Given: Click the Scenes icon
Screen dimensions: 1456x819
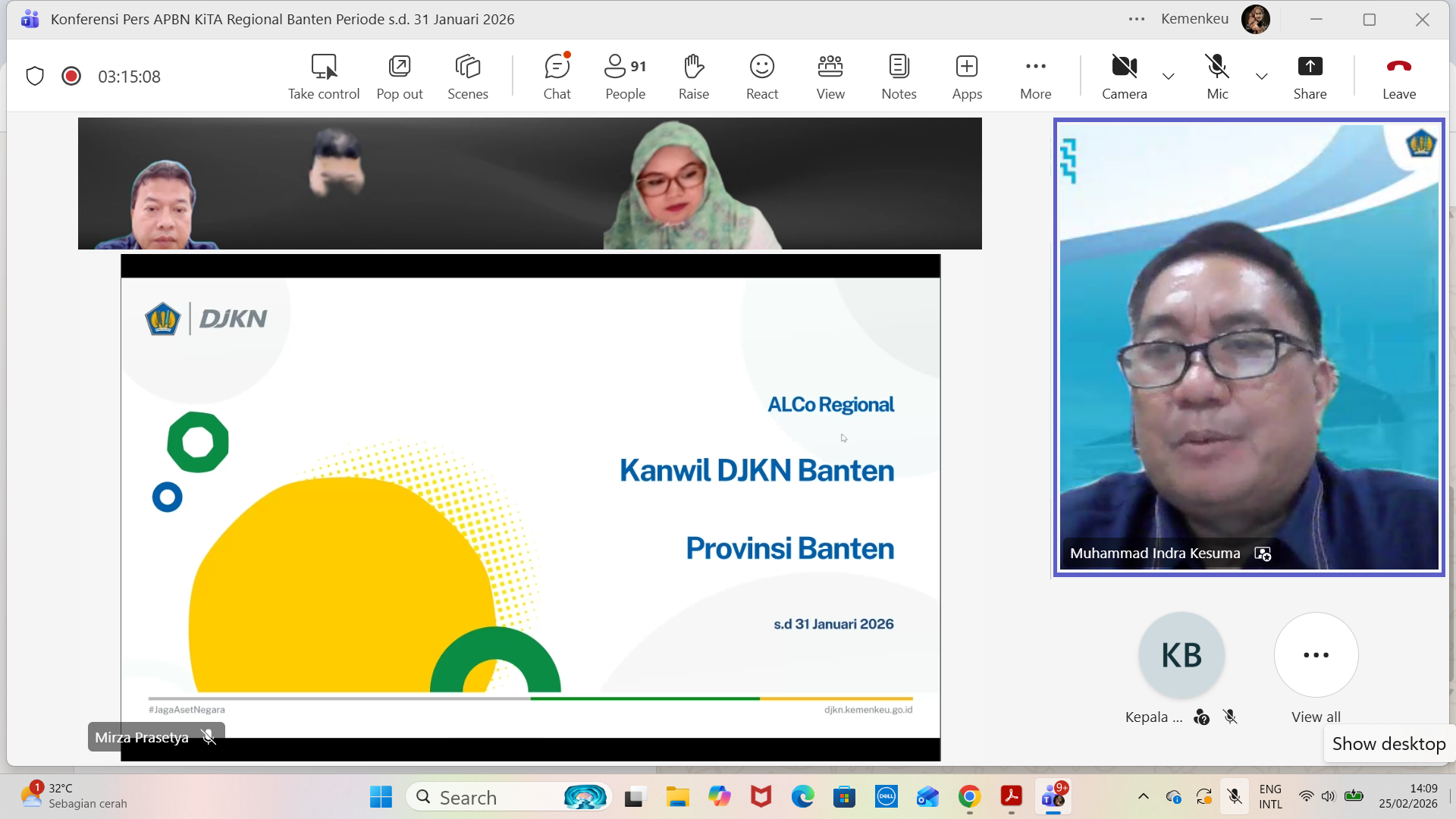Looking at the screenshot, I should (467, 77).
